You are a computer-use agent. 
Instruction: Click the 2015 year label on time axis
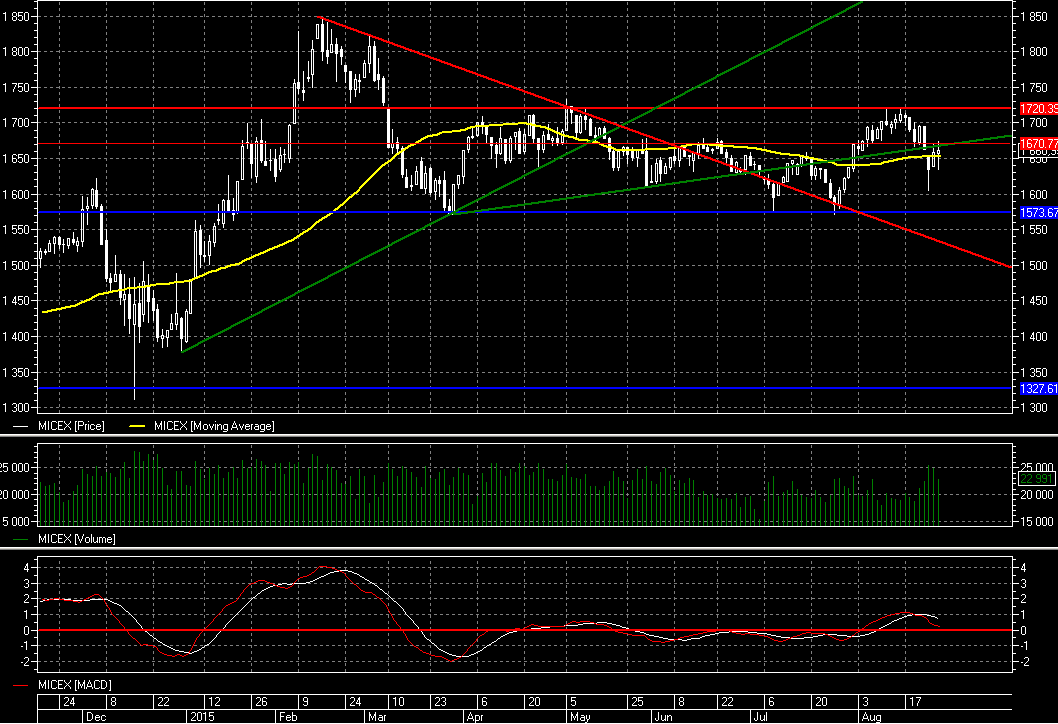coord(202,717)
